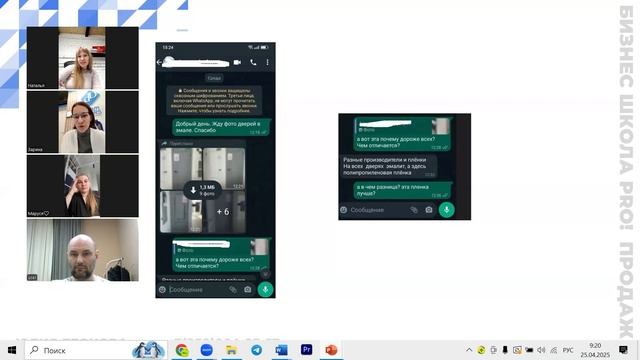The height and width of the screenshot is (360, 640).
Task: Tap the green microphone button in the right chat
Action: click(x=447, y=210)
